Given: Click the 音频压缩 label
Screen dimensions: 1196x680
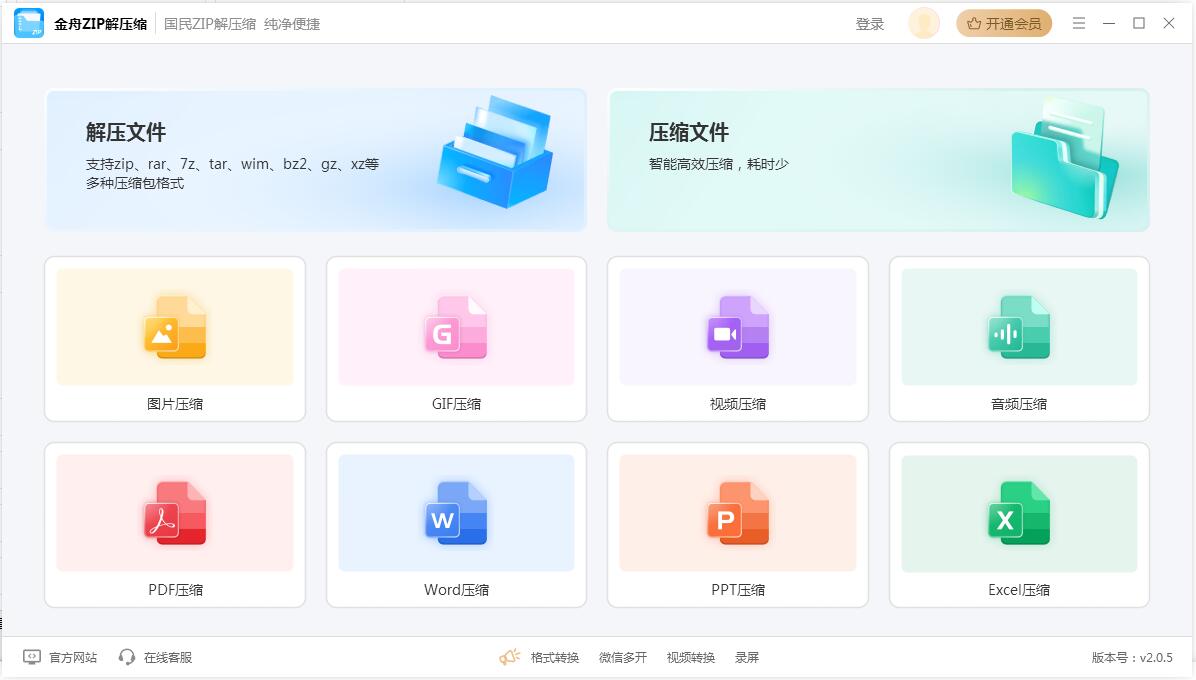Looking at the screenshot, I should pyautogui.click(x=1019, y=404).
